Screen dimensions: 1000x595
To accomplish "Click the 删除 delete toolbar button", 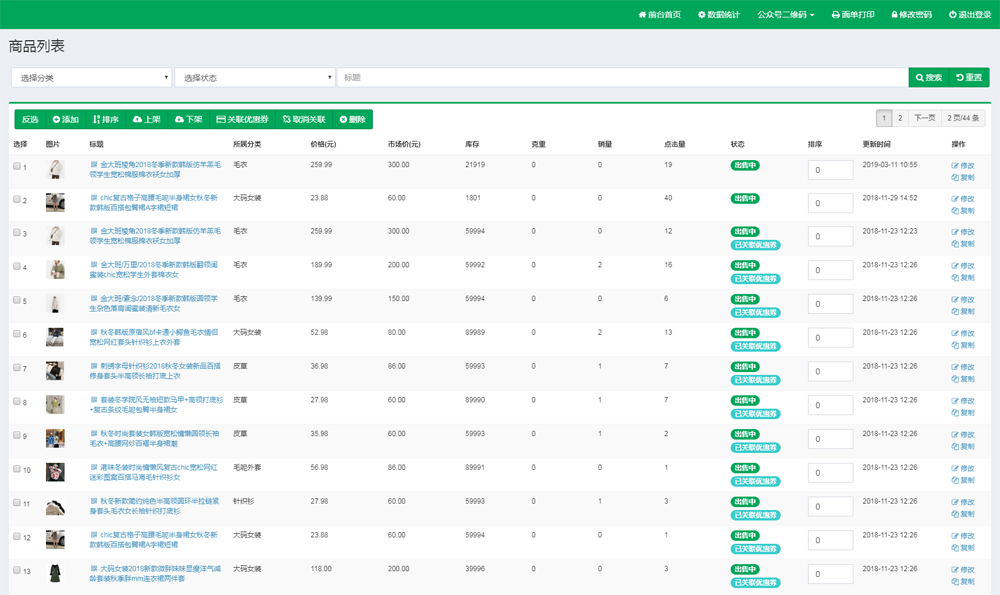I will coord(352,119).
